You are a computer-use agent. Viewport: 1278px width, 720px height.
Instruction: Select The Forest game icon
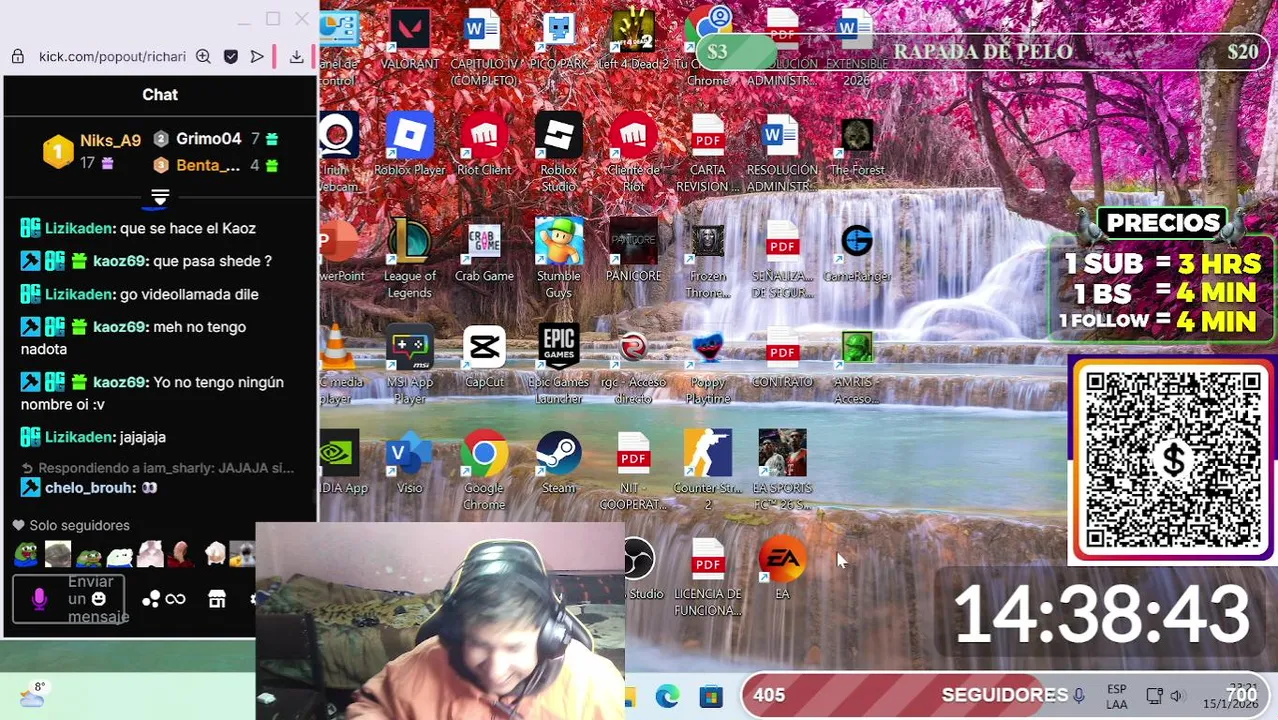(857, 146)
